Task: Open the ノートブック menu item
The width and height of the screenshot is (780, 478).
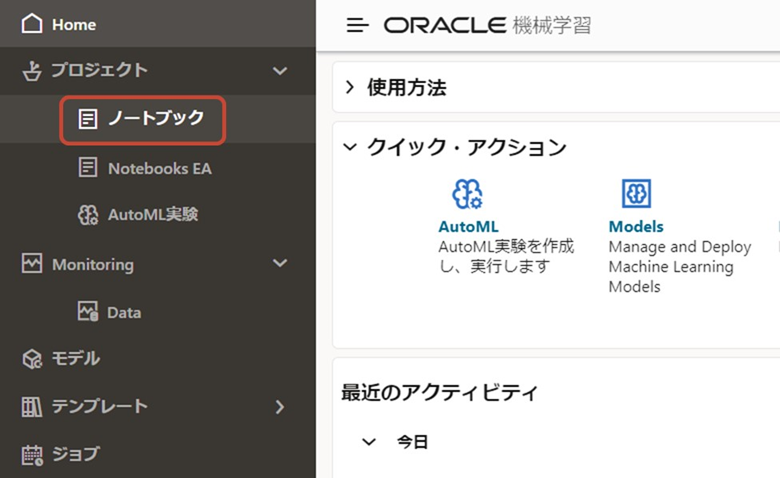Action: pos(143,120)
